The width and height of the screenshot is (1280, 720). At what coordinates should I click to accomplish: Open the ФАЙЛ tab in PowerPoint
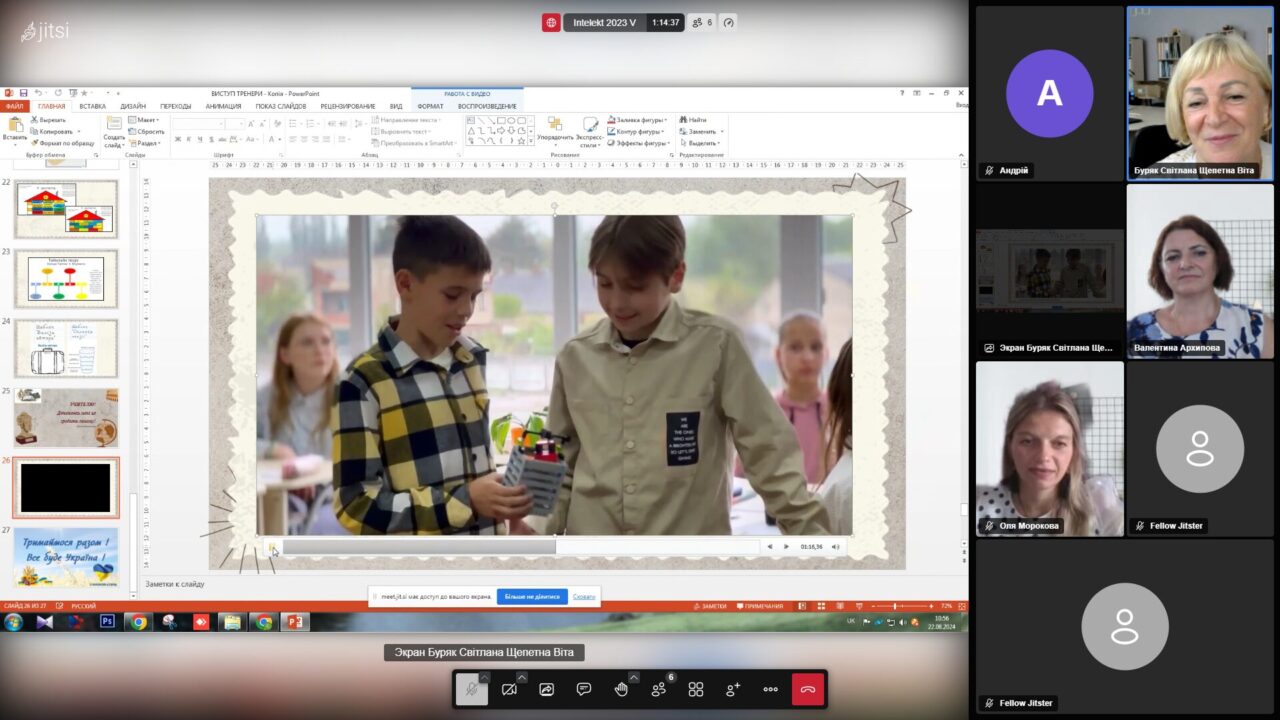[15, 106]
